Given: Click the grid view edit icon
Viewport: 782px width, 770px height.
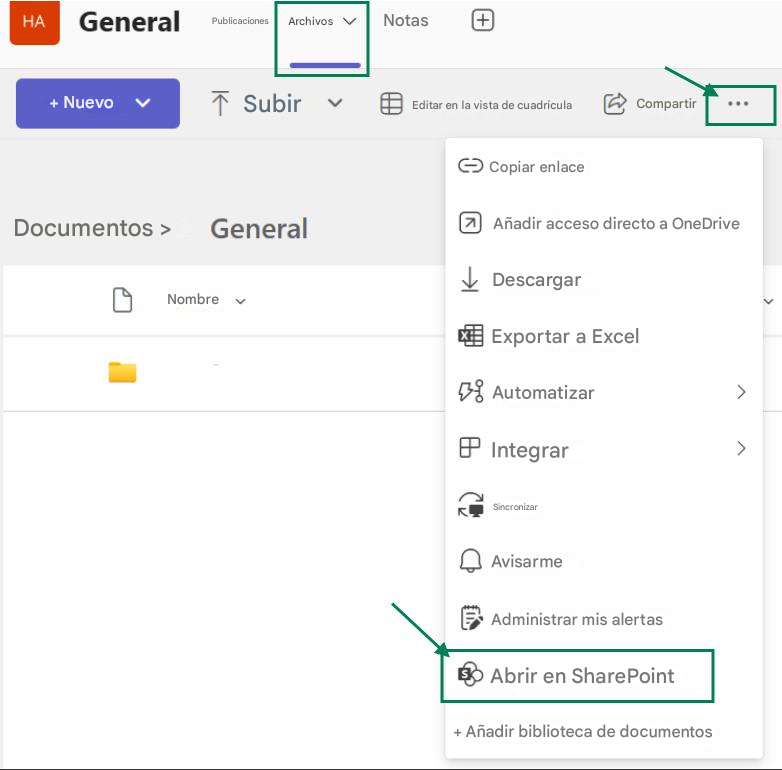Looking at the screenshot, I should point(391,104).
